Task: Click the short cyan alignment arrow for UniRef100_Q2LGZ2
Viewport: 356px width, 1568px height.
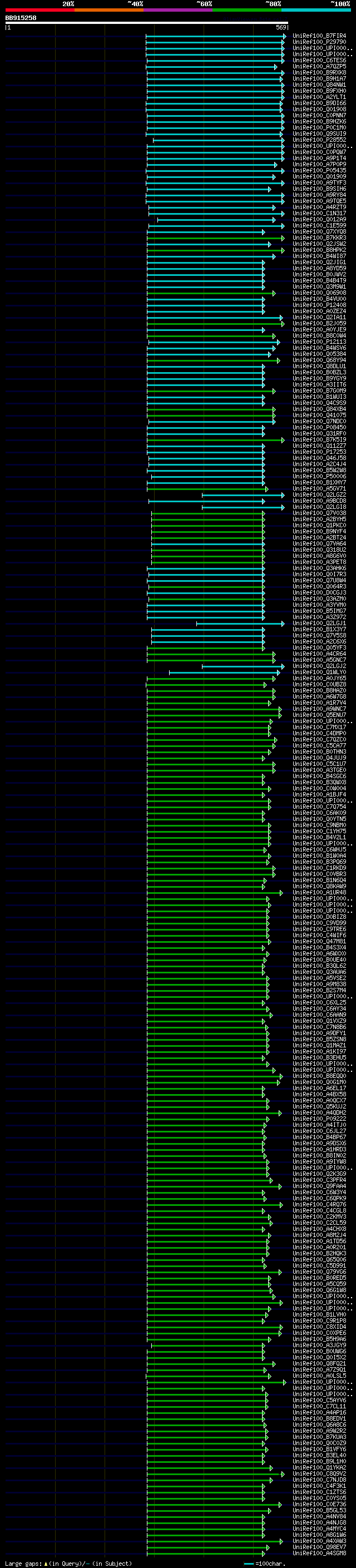Action: [x=243, y=495]
